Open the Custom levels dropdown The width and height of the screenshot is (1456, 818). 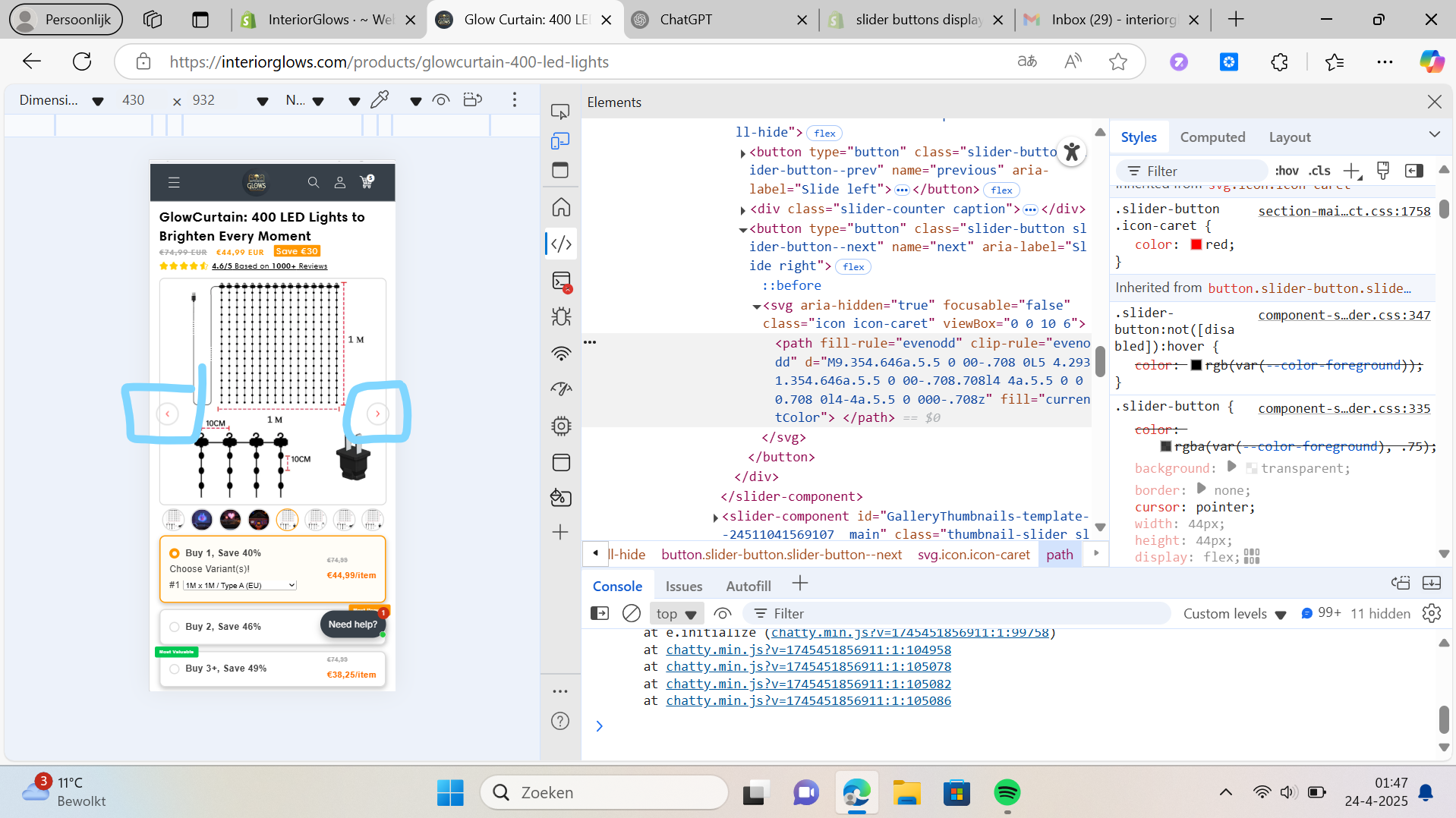[x=1234, y=613]
